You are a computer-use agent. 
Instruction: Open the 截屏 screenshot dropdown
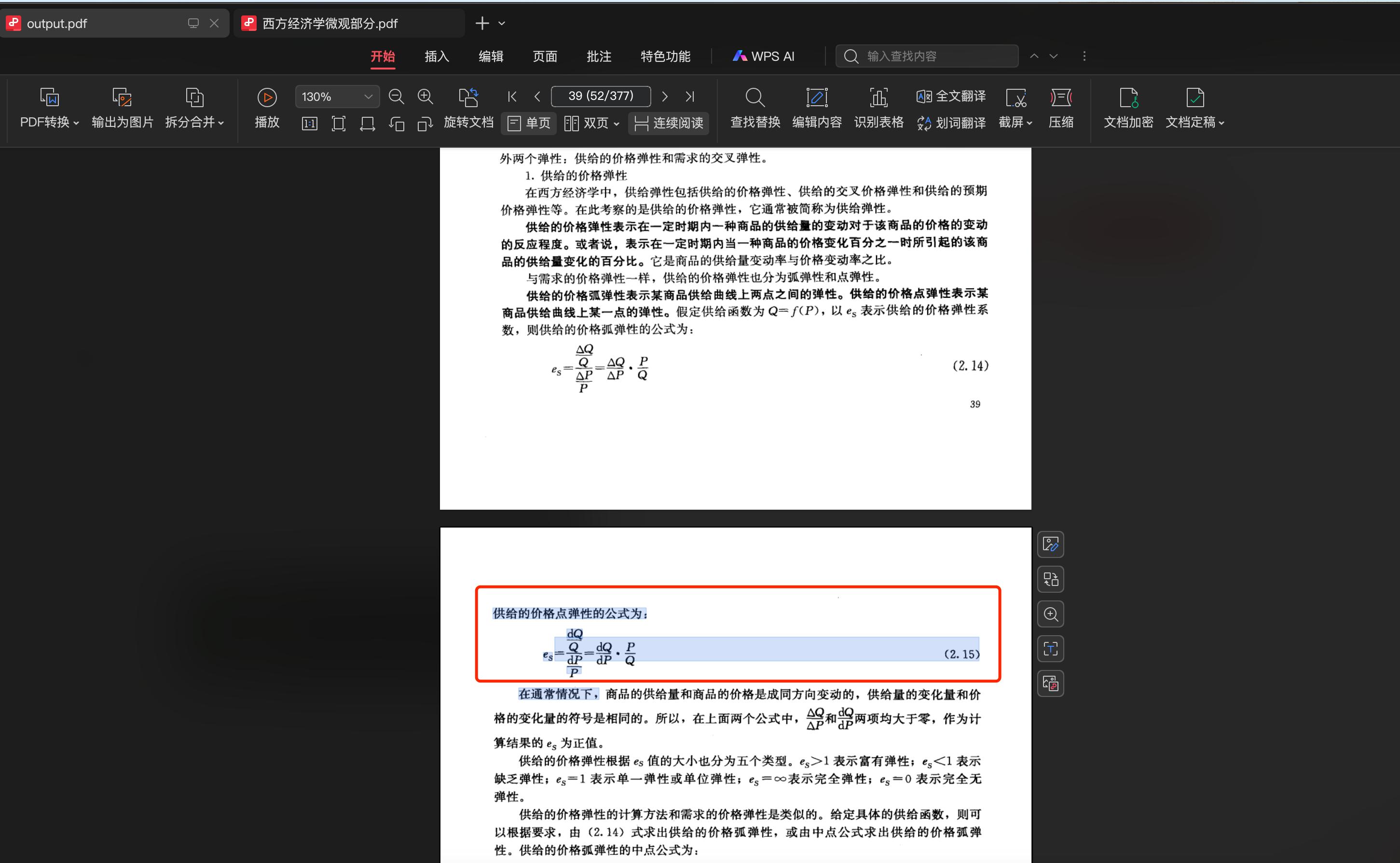[x=1016, y=122]
